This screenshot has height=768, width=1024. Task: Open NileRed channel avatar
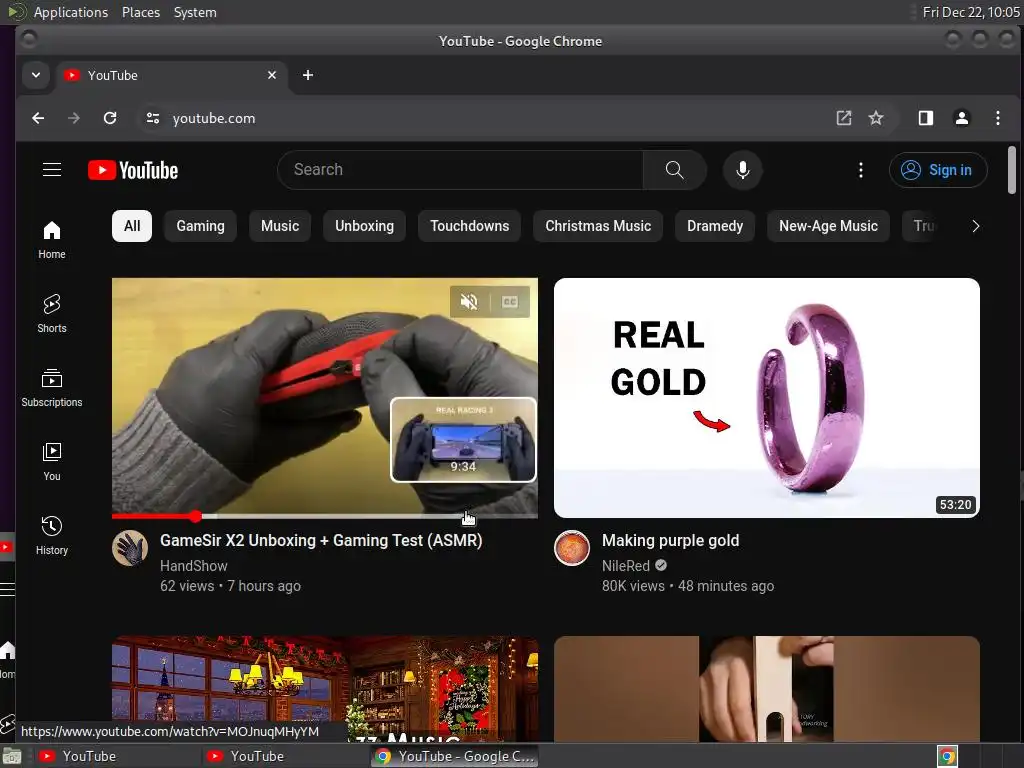click(x=571, y=547)
